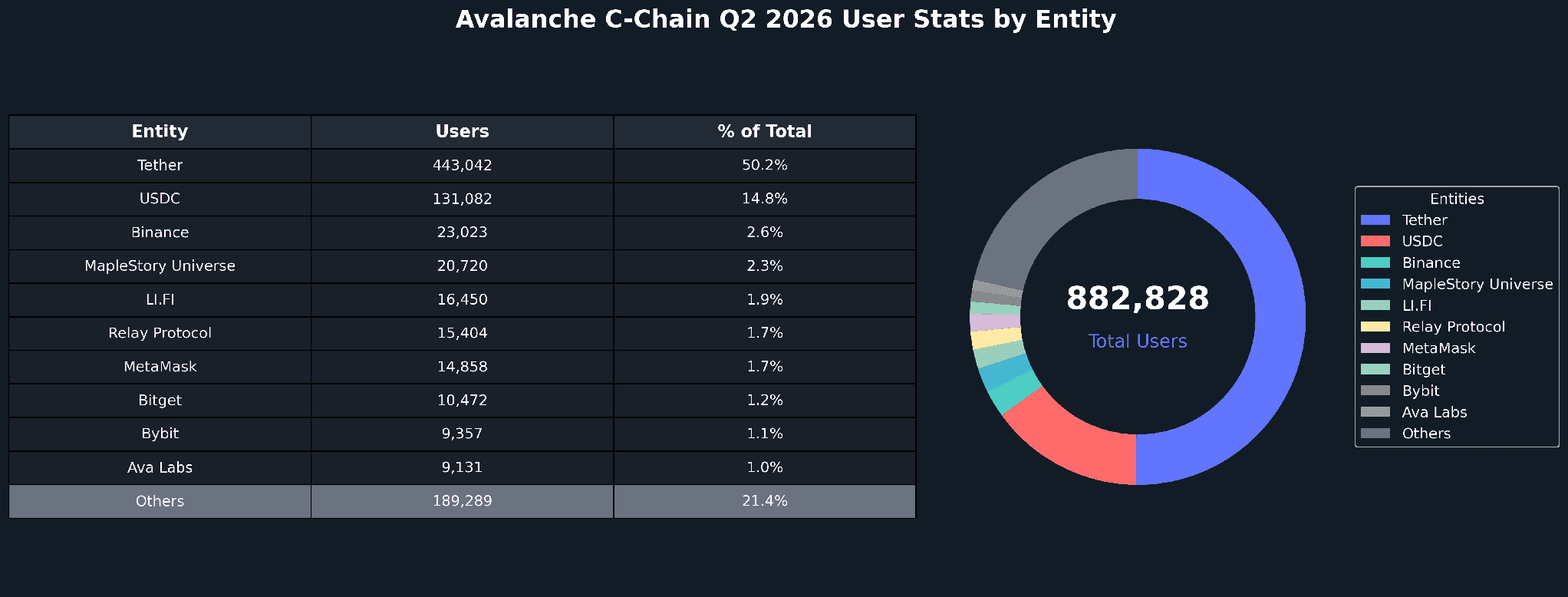The height and width of the screenshot is (597, 1568).
Task: Click the Others gray legend swatch
Action: coord(1375,434)
